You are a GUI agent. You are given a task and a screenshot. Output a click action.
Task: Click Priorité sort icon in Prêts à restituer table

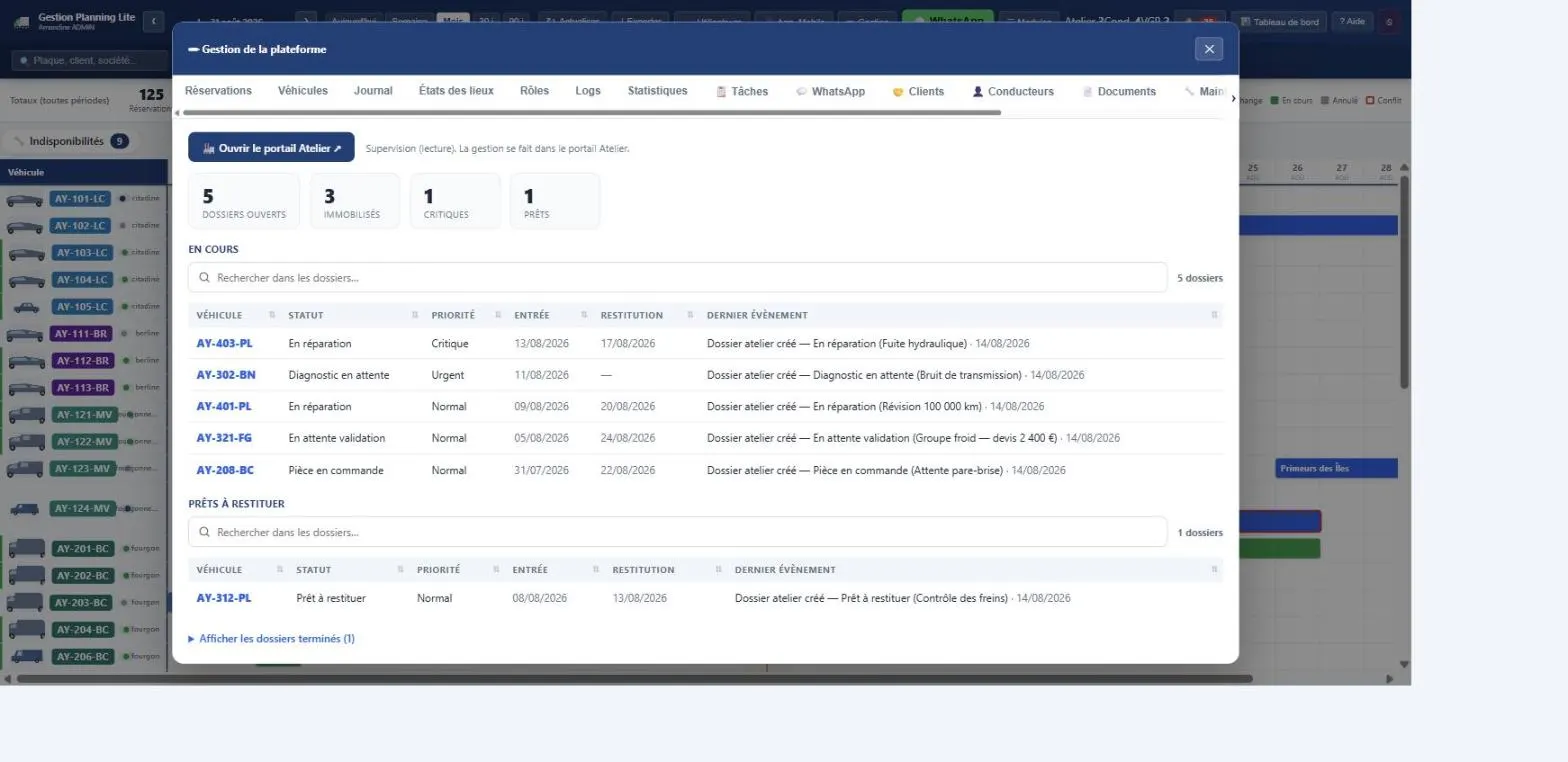coord(496,569)
